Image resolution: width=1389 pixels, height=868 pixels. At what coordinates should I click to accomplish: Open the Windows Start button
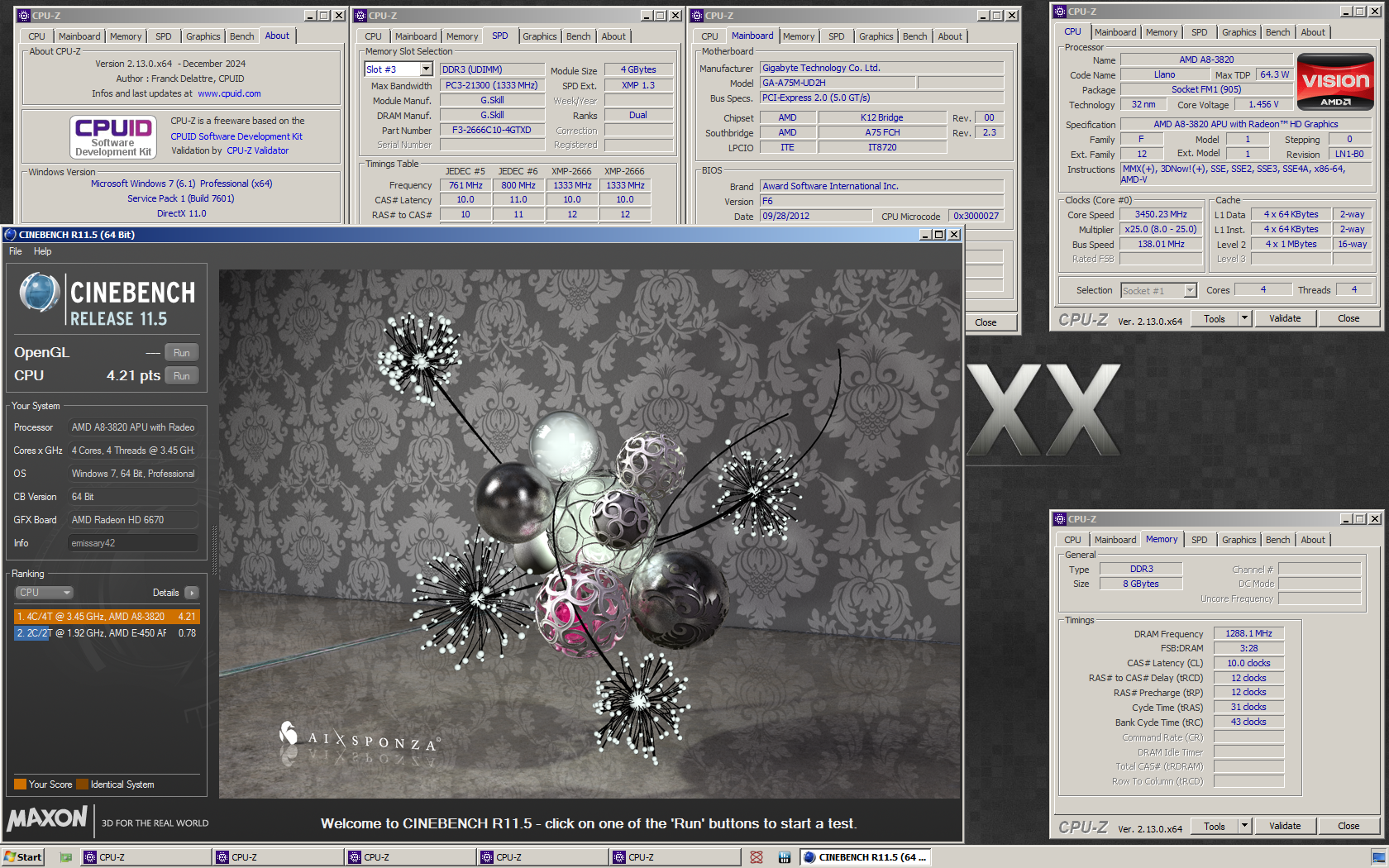(x=22, y=857)
